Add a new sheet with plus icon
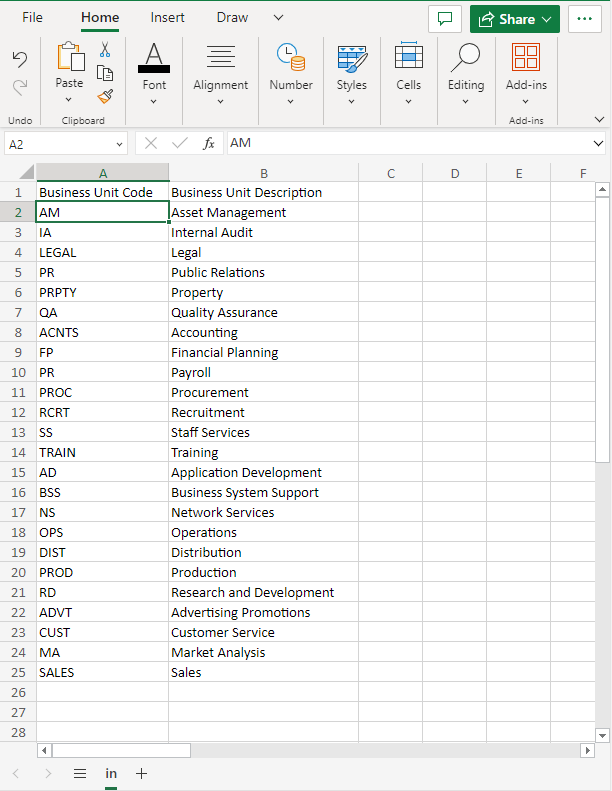 tap(141, 773)
